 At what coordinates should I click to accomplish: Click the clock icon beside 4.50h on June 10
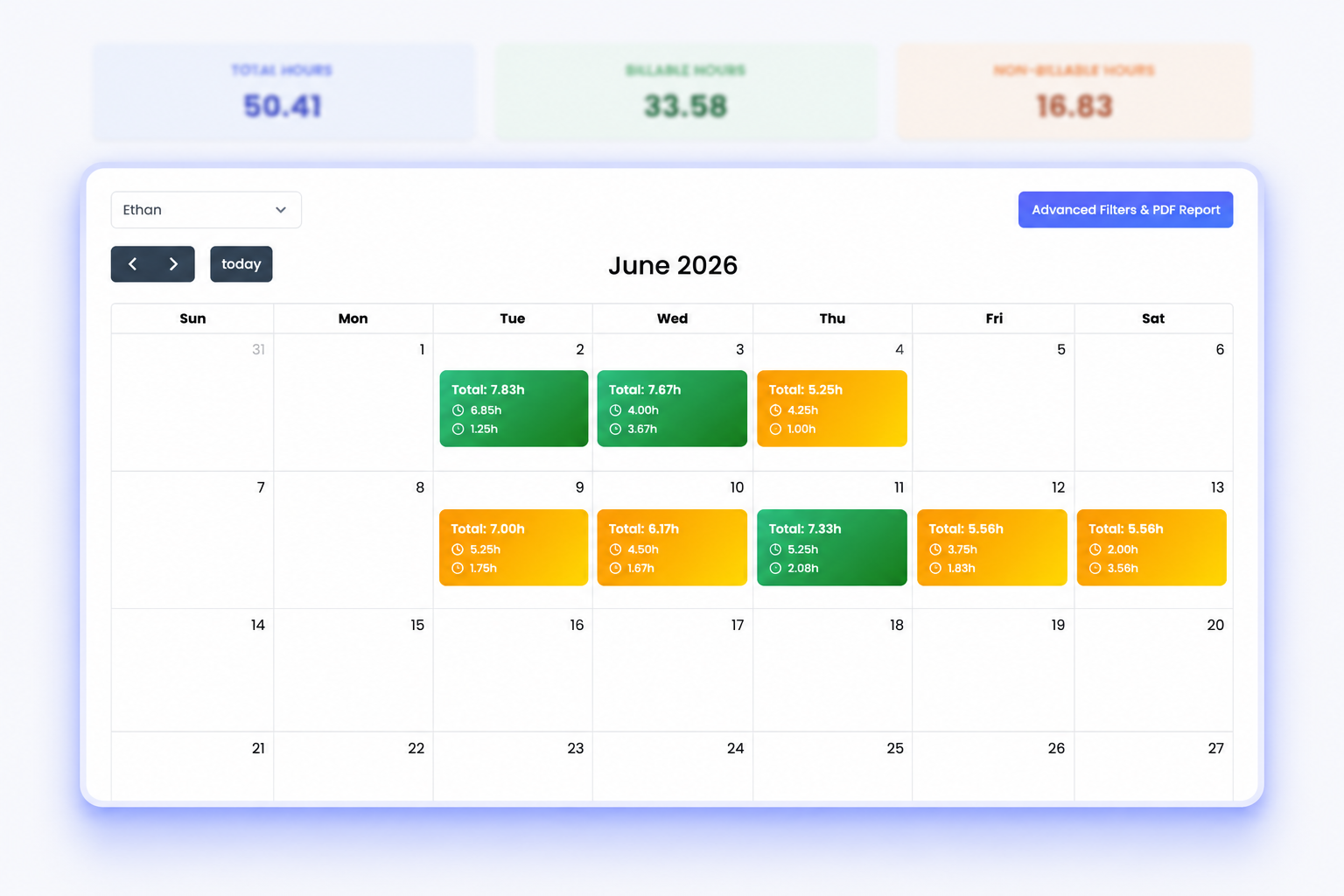pos(615,549)
